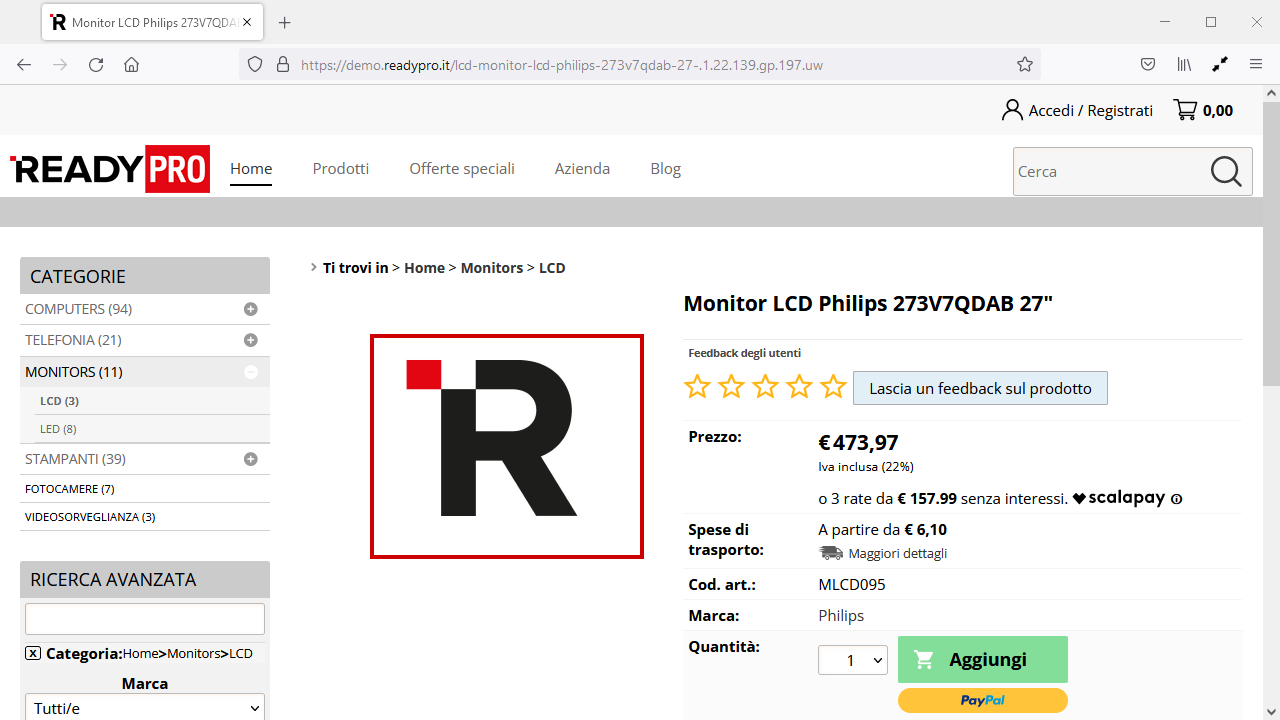Add product to cart with Aggiungi
Viewport: 1280px width, 720px height.
983,659
